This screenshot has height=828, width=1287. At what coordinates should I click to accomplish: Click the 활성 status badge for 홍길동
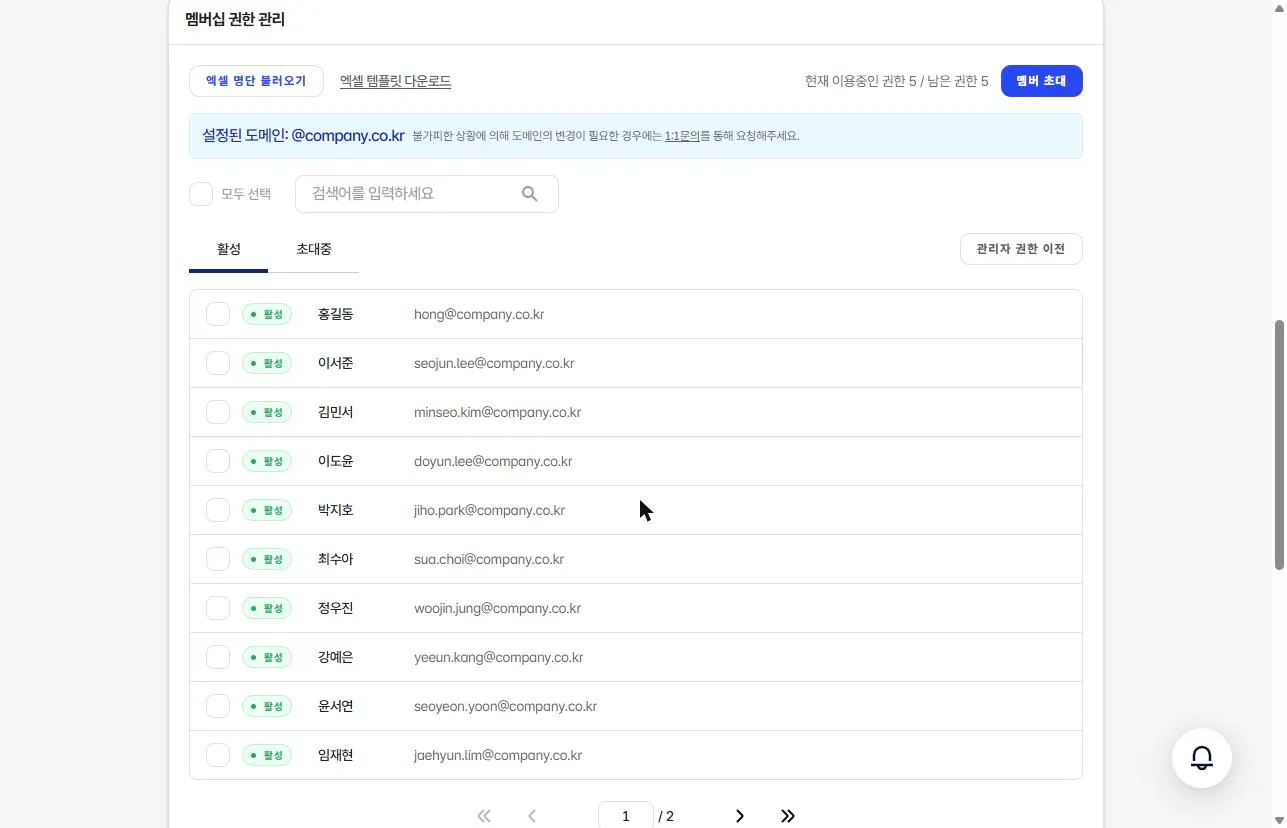[x=267, y=314]
